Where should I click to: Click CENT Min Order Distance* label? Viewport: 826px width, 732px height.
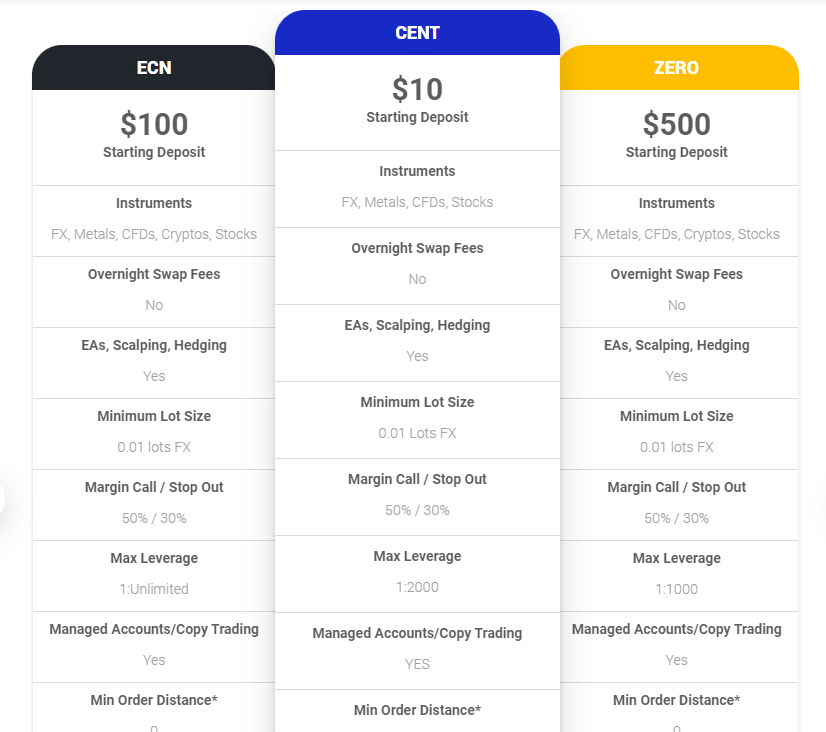(x=417, y=710)
